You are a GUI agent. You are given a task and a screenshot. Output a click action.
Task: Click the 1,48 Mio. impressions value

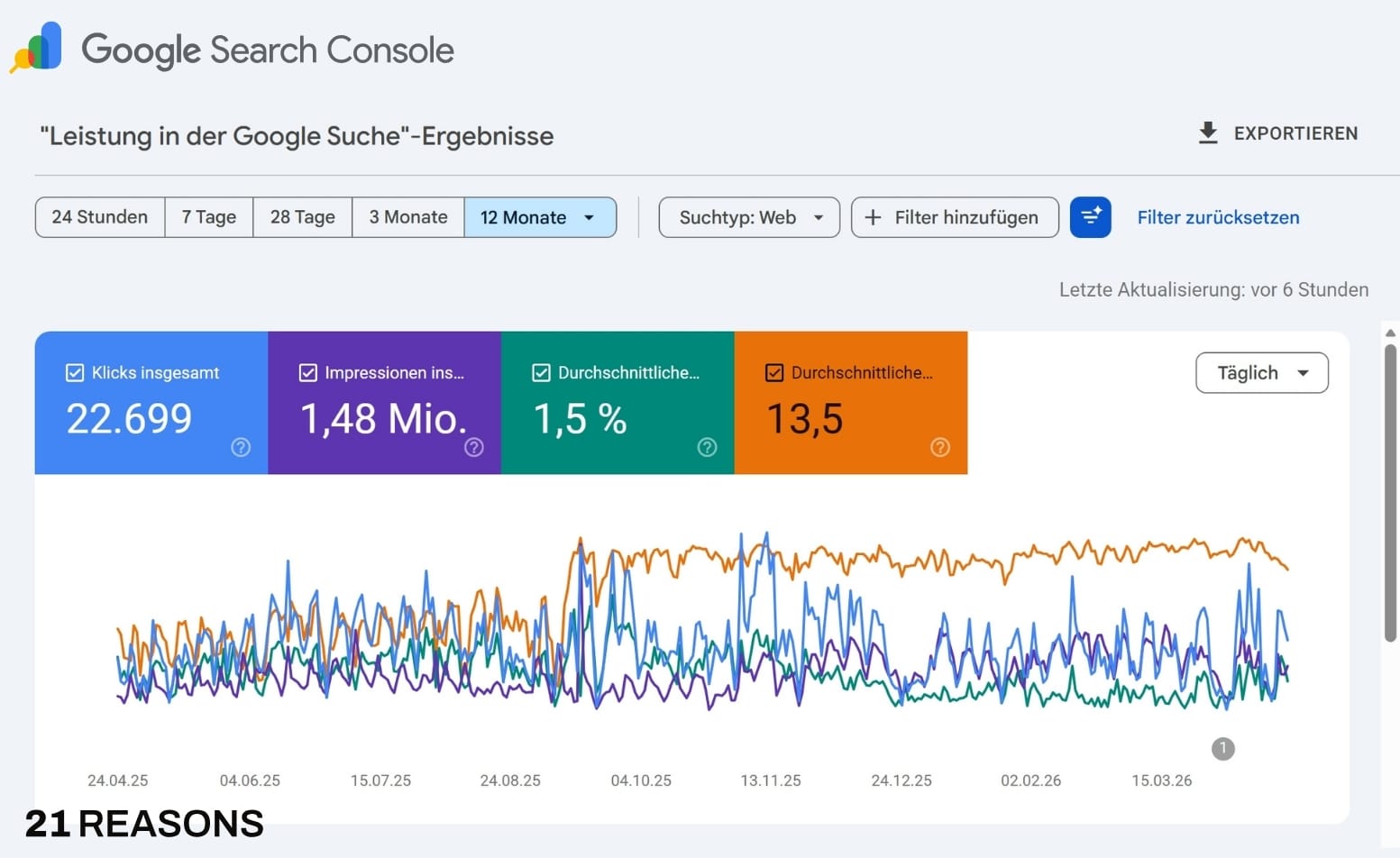[383, 419]
